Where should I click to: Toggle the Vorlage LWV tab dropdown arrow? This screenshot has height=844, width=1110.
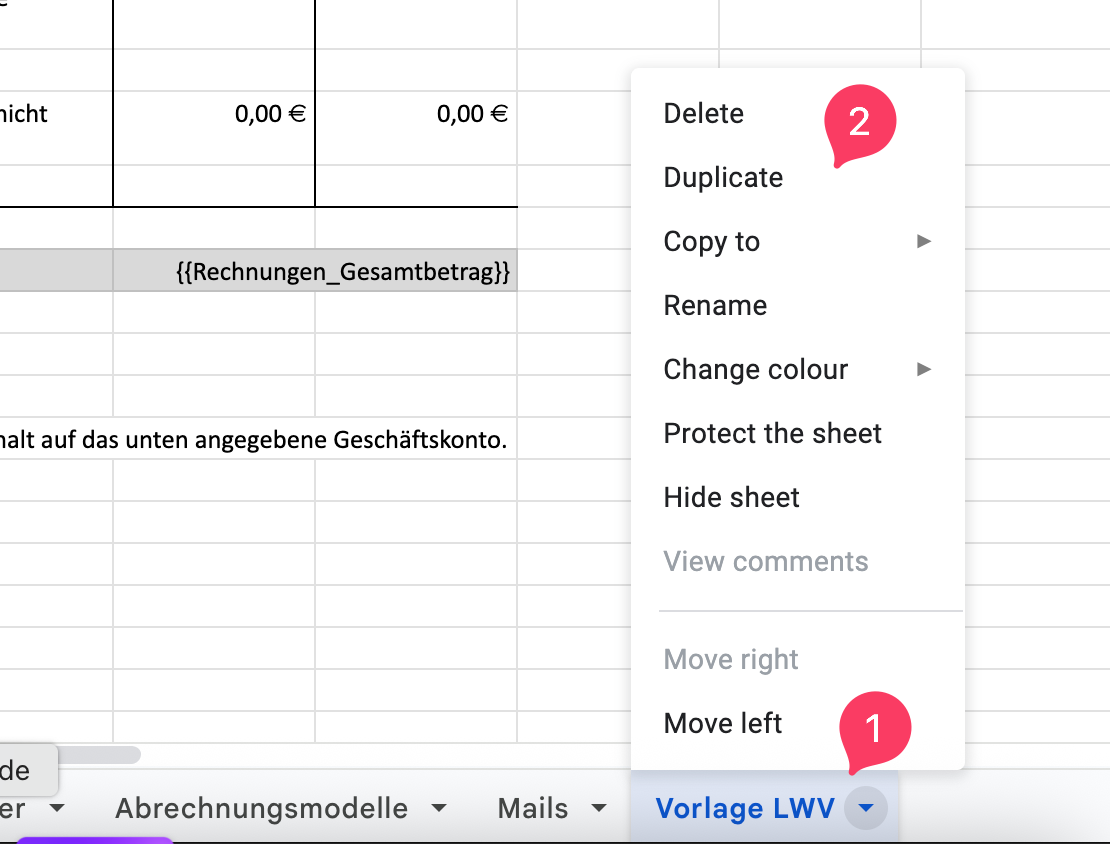pyautogui.click(x=866, y=809)
